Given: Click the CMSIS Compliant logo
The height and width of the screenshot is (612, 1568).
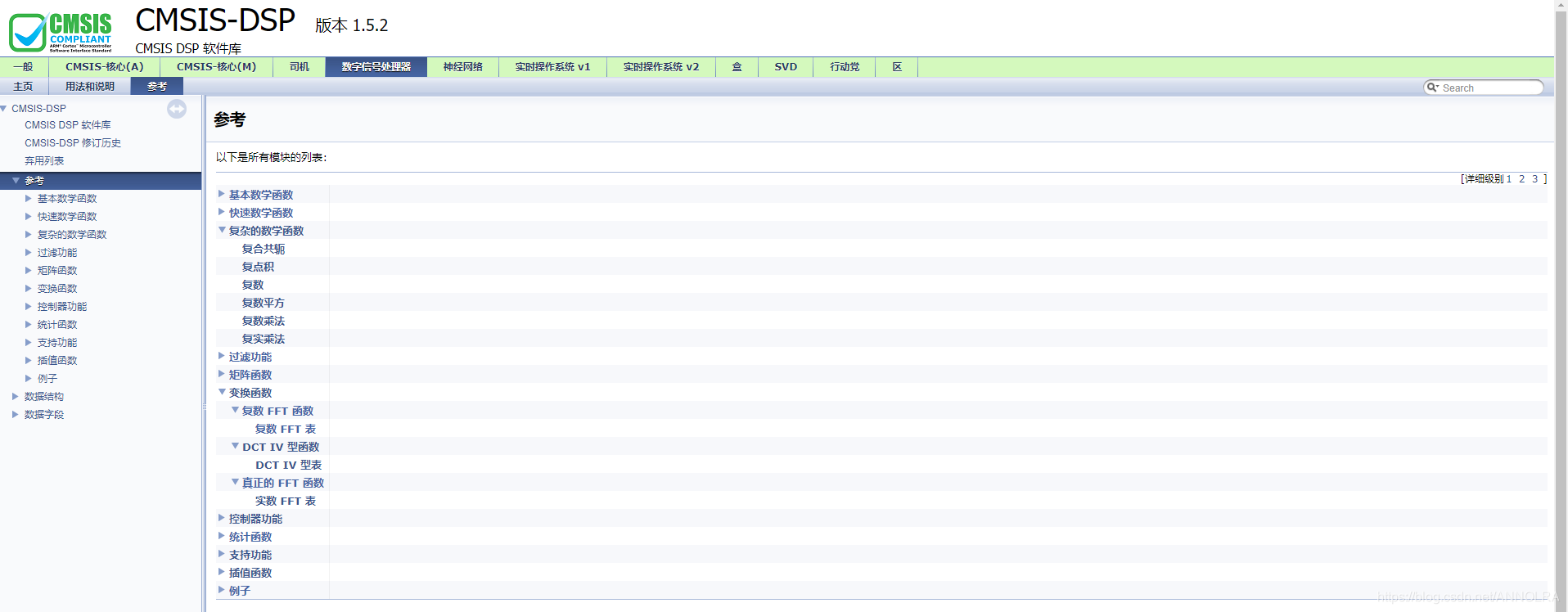Looking at the screenshot, I should pyautogui.click(x=60, y=33).
